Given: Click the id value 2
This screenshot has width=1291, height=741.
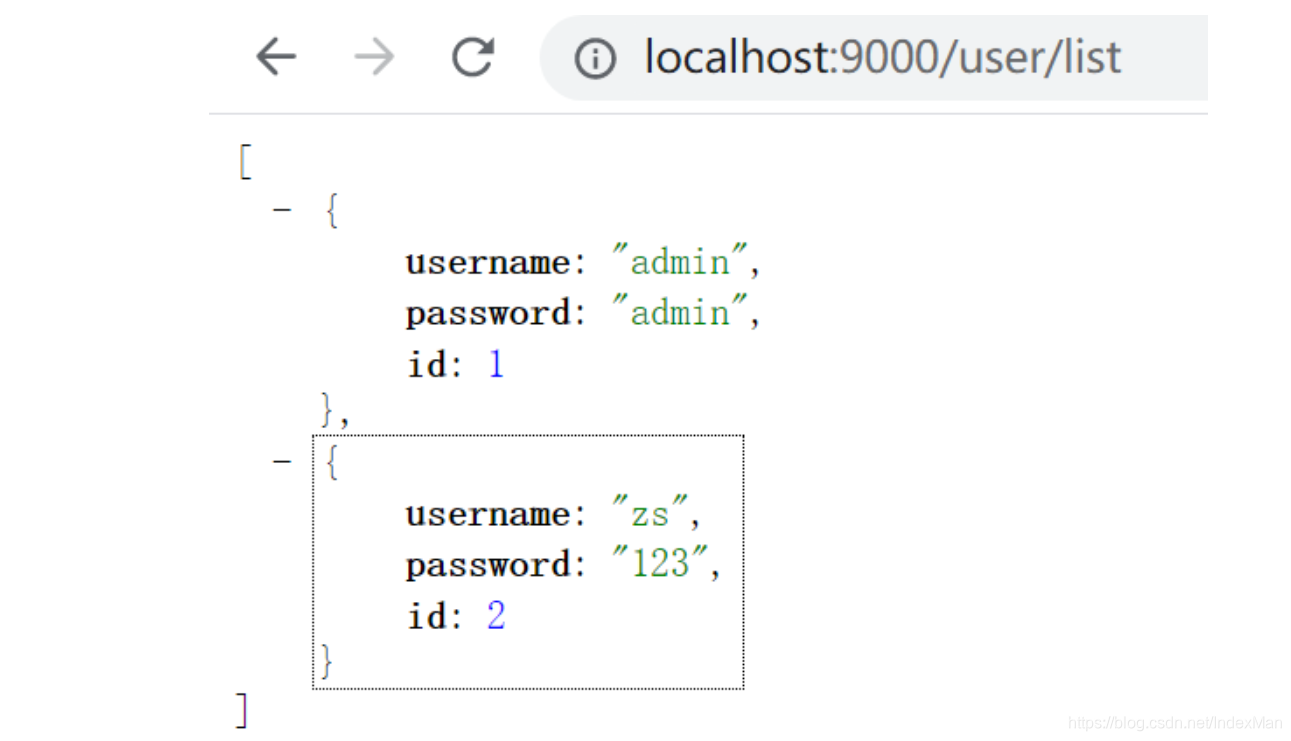Looking at the screenshot, I should coord(496,615).
